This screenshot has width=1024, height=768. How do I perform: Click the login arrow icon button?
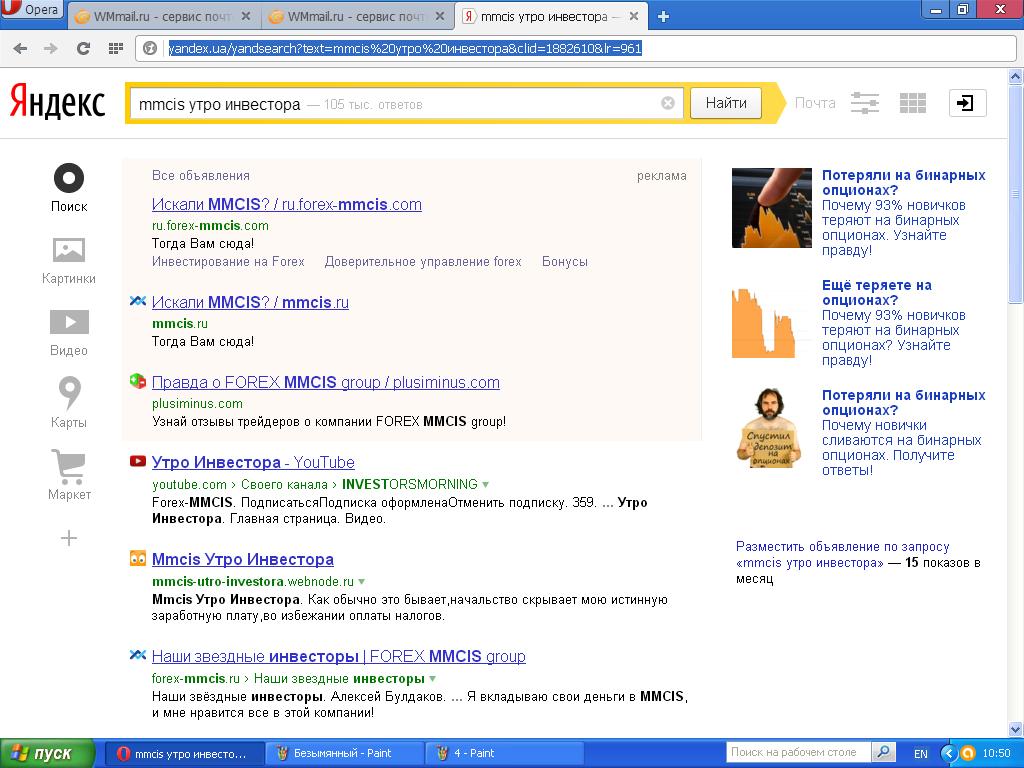967,103
